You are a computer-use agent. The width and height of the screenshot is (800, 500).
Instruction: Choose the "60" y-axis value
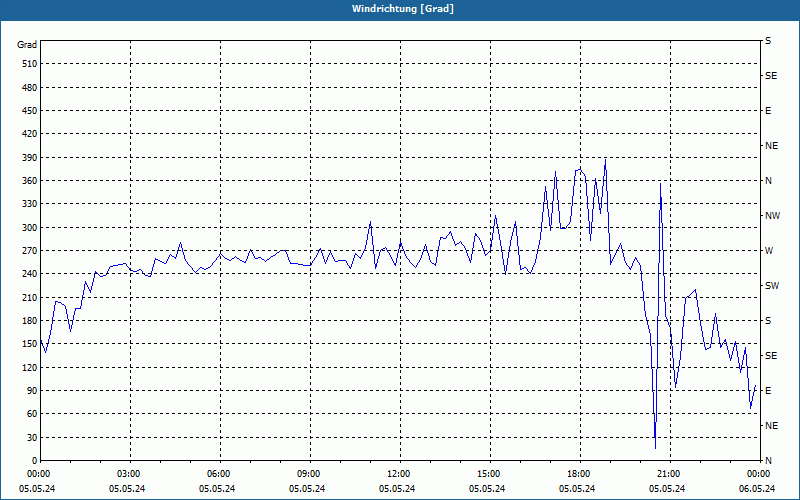tap(32, 414)
